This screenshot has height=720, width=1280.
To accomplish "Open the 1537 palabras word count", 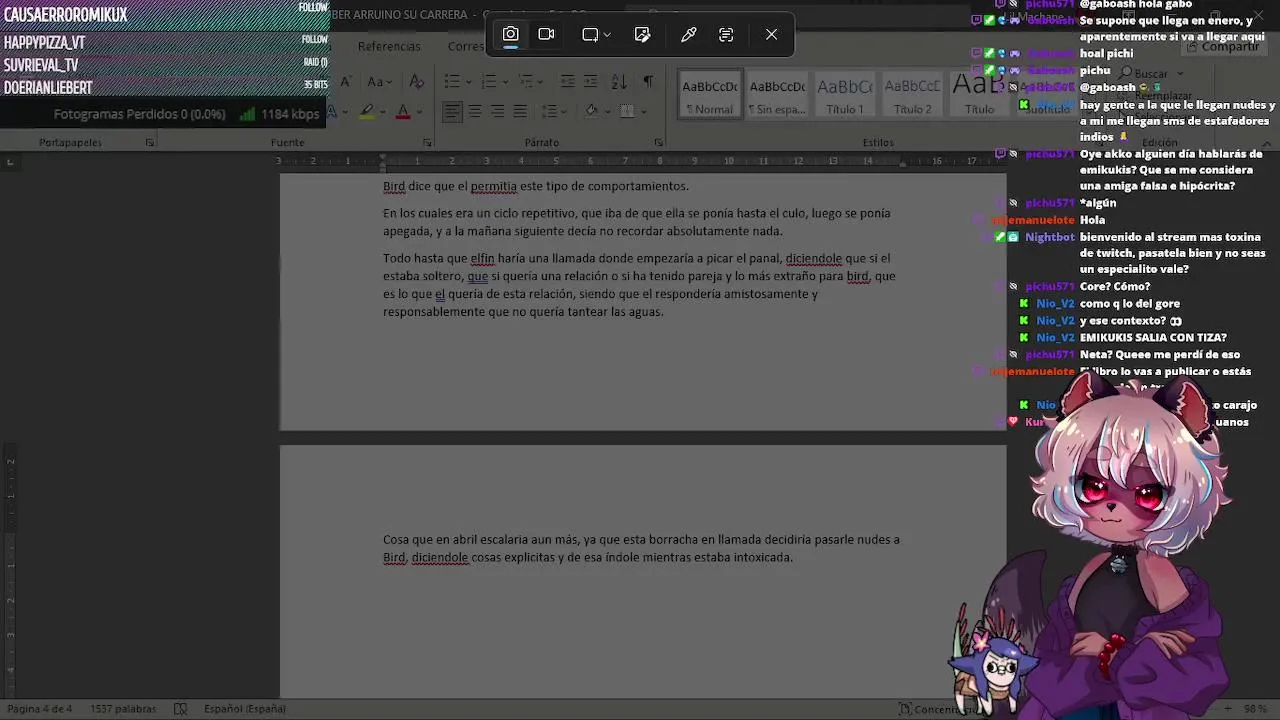I will (x=123, y=709).
